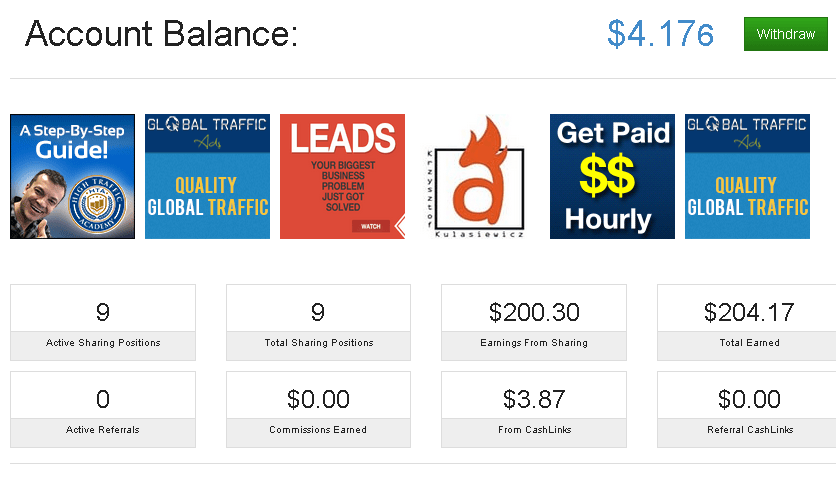Open the rightmost Quality Global Traffic banner

click(x=747, y=176)
